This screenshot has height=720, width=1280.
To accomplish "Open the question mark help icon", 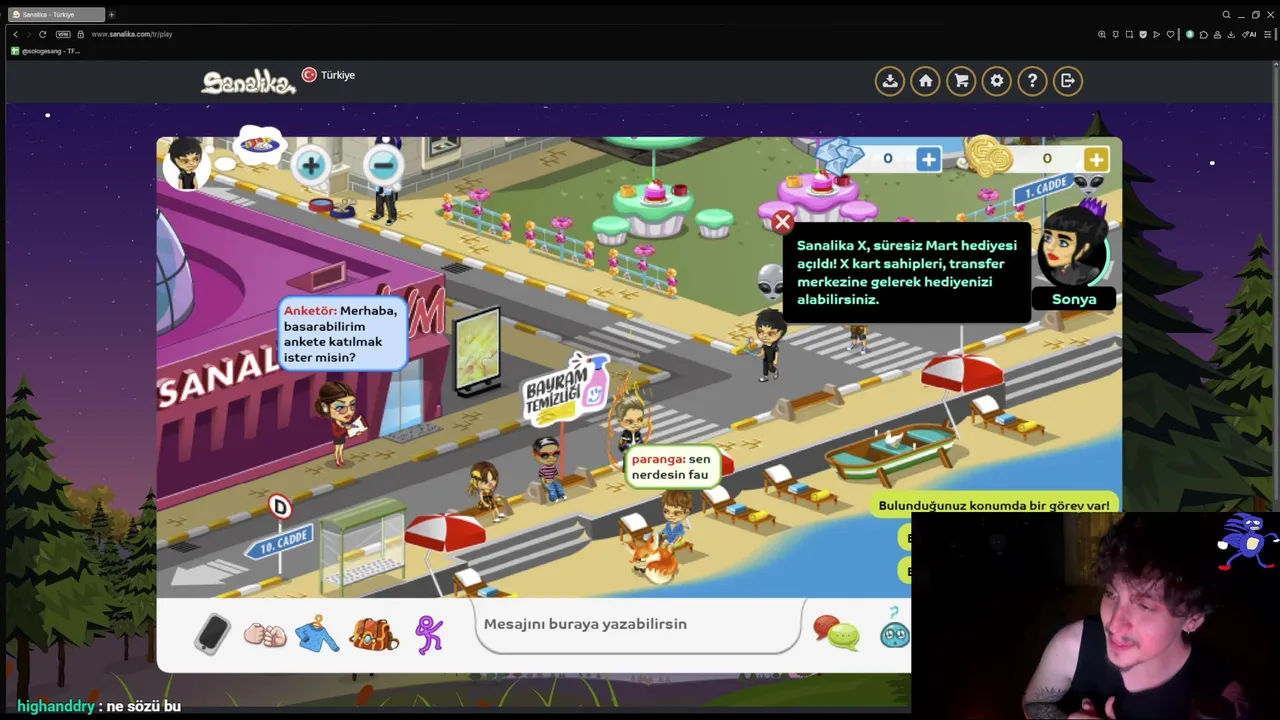I will point(1032,81).
